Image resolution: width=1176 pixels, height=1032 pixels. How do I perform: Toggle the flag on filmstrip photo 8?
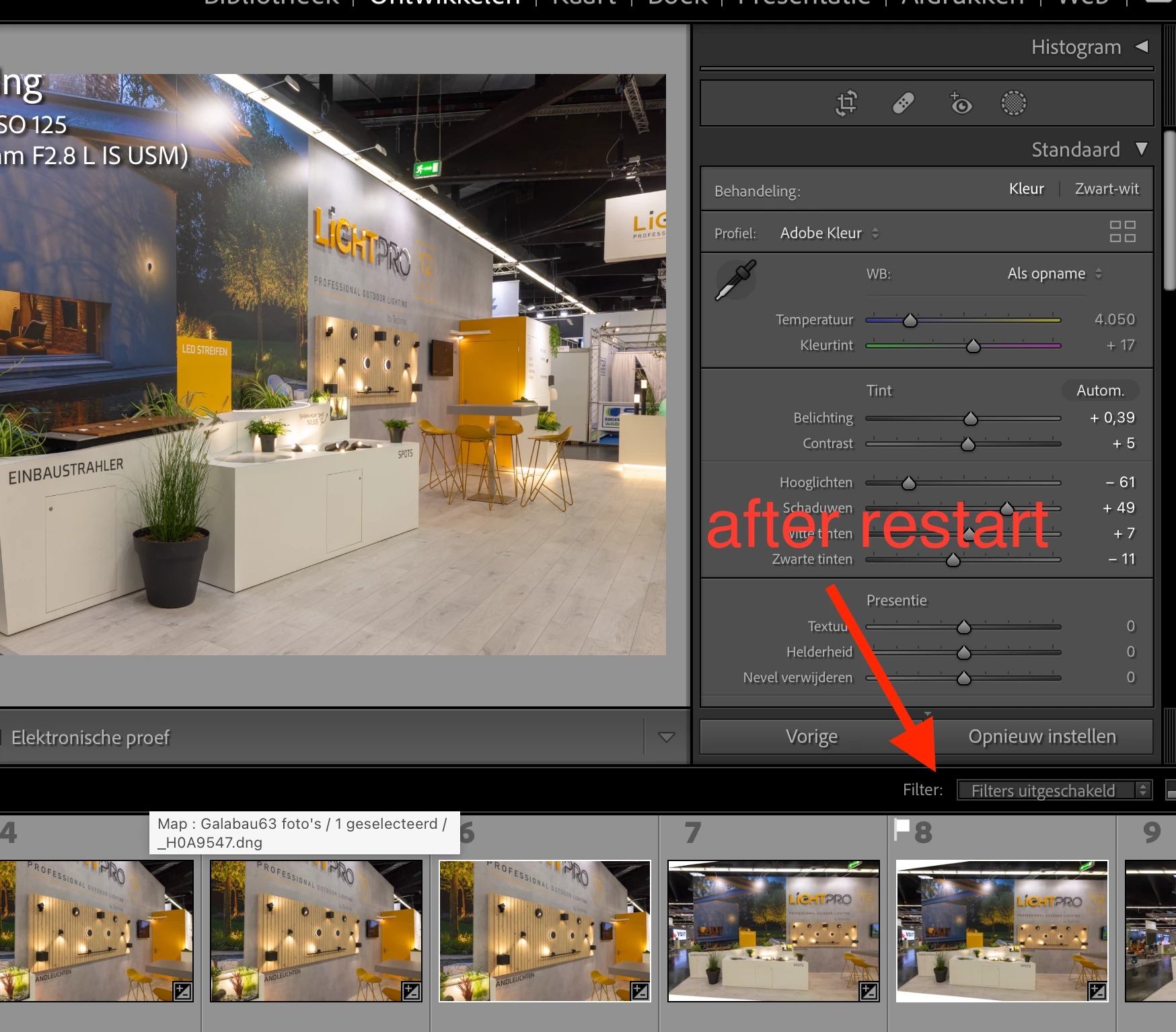[902, 830]
